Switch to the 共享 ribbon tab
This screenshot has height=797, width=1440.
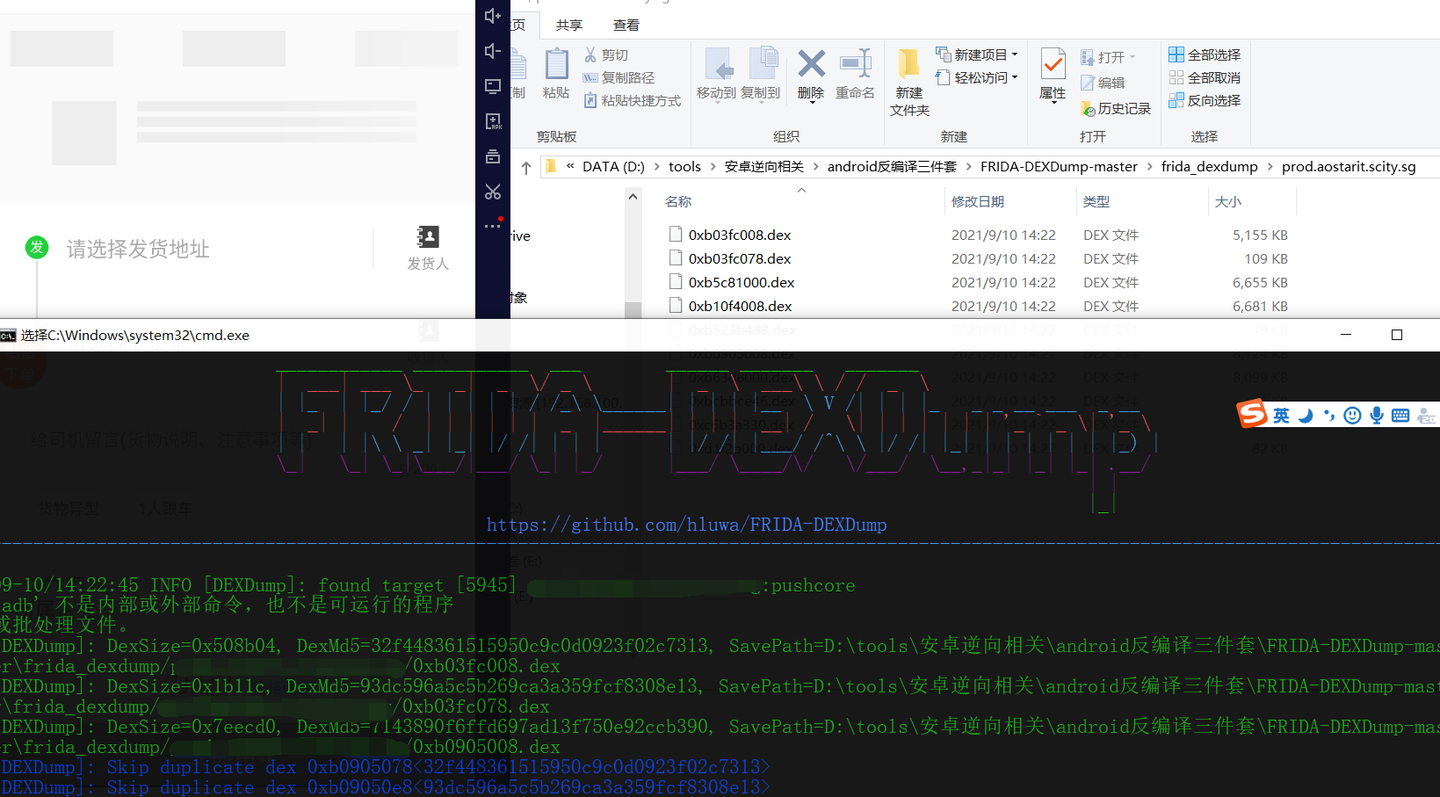pos(567,25)
